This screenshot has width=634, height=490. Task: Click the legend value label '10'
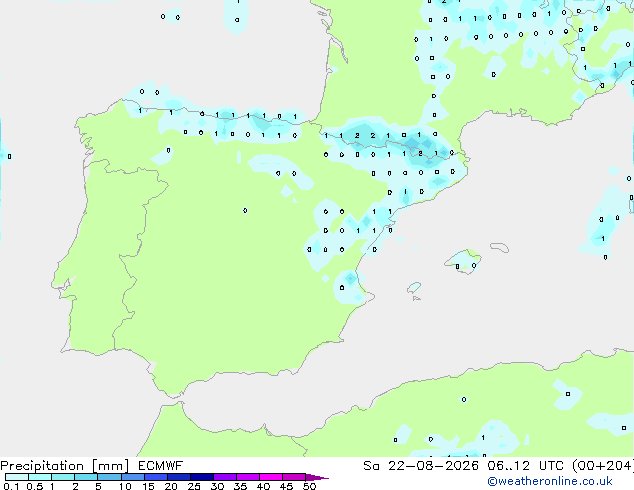click(125, 486)
